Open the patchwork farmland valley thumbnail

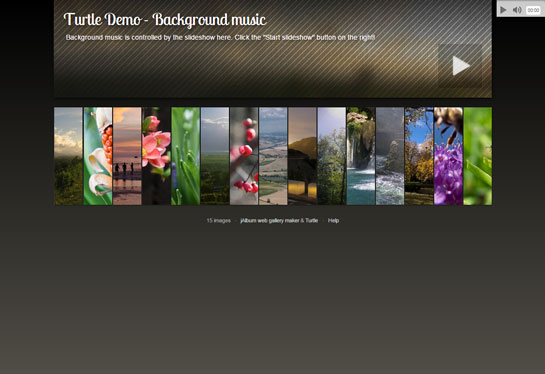pos(273,156)
